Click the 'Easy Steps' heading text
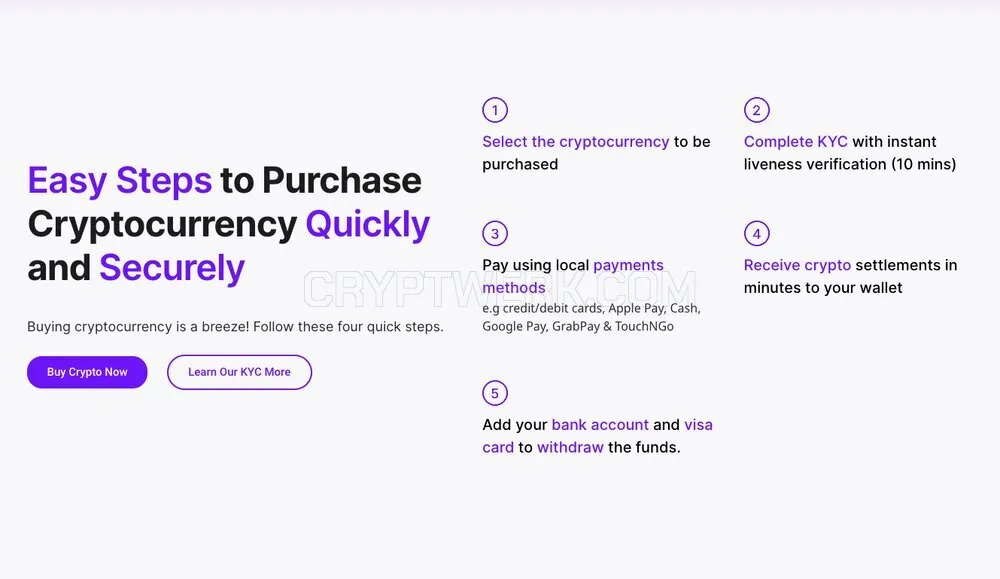This screenshot has height=579, width=1000. coord(119,180)
